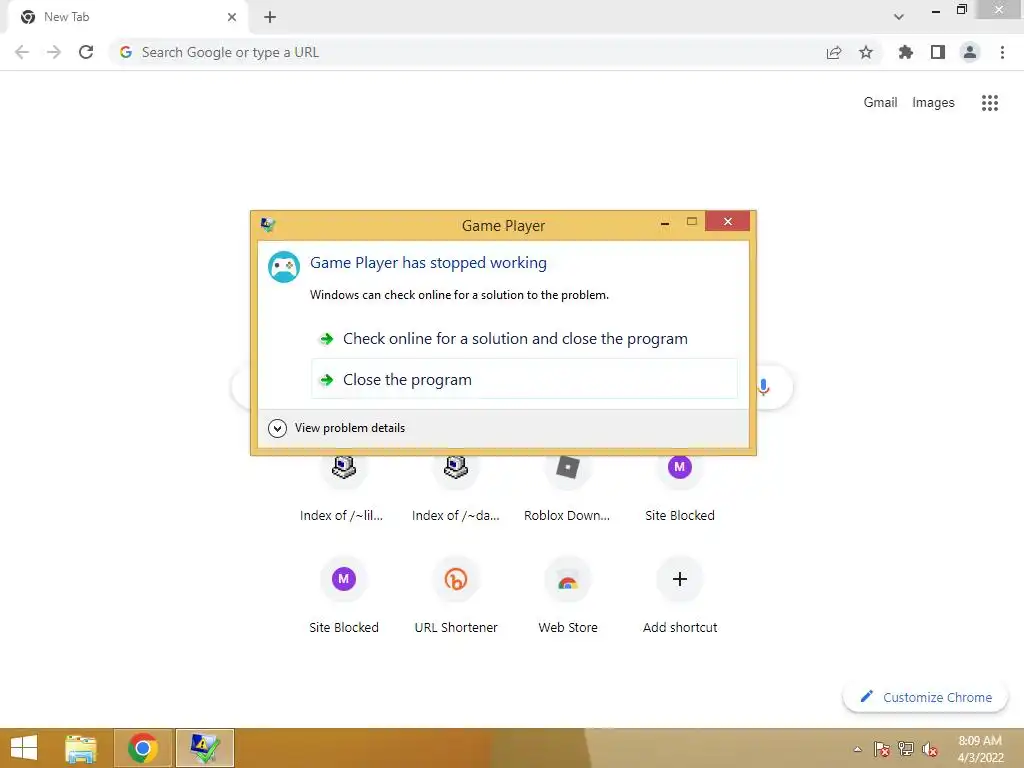Open the Chrome profile avatar
The image size is (1024, 768).
(x=970, y=52)
